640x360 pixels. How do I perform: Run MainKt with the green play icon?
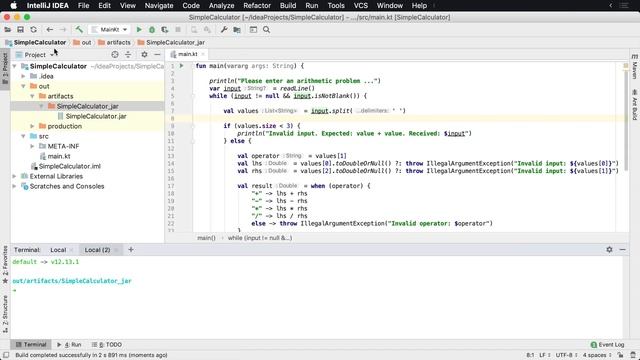(x=139, y=30)
